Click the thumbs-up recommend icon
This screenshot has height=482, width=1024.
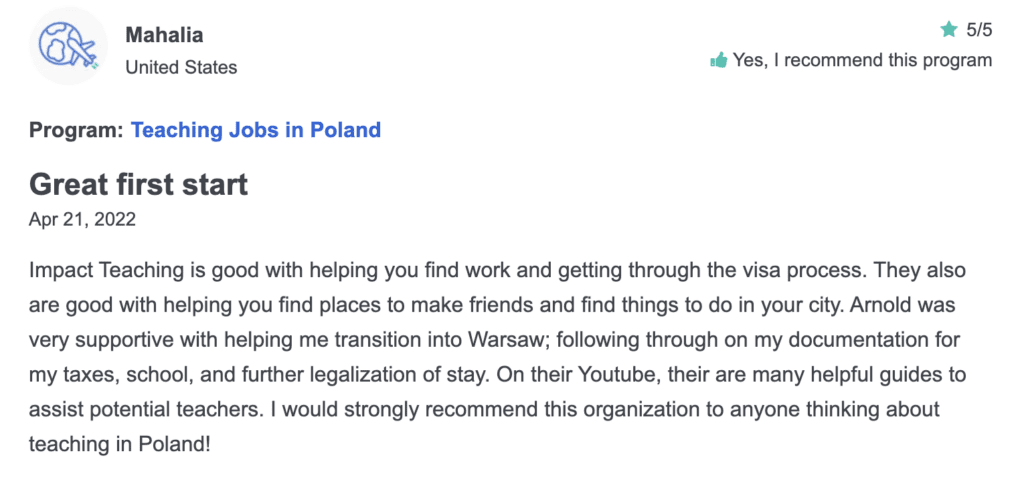[x=718, y=61]
